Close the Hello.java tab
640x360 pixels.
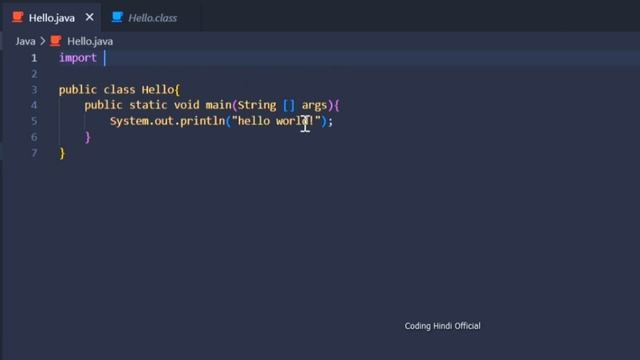[x=89, y=18]
